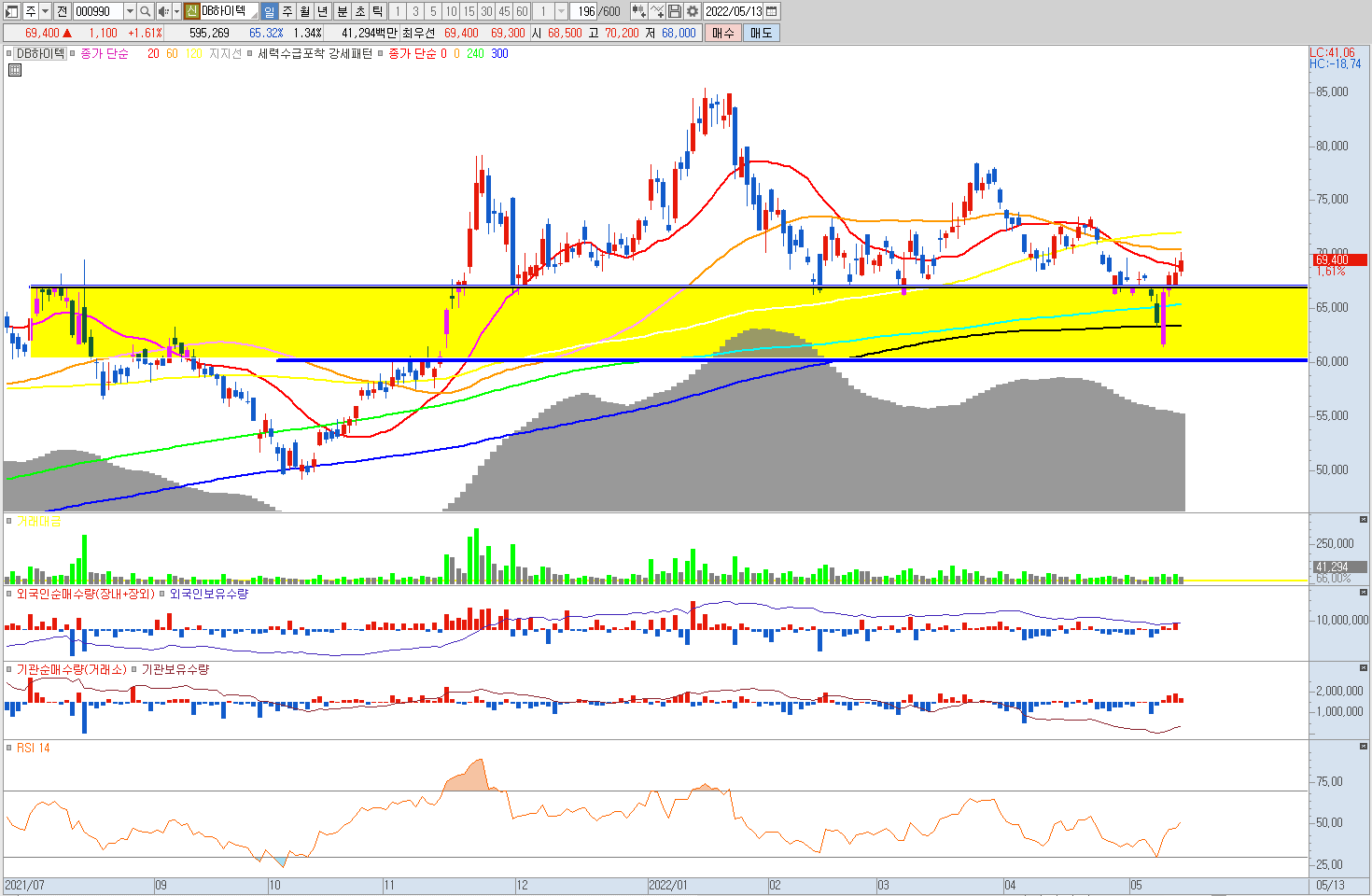Click the 매수 buy button
The image size is (1372, 896).
click(723, 33)
